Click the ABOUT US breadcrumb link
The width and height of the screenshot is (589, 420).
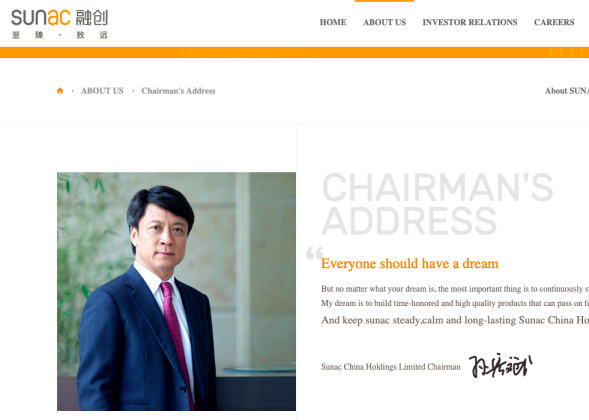click(x=102, y=91)
